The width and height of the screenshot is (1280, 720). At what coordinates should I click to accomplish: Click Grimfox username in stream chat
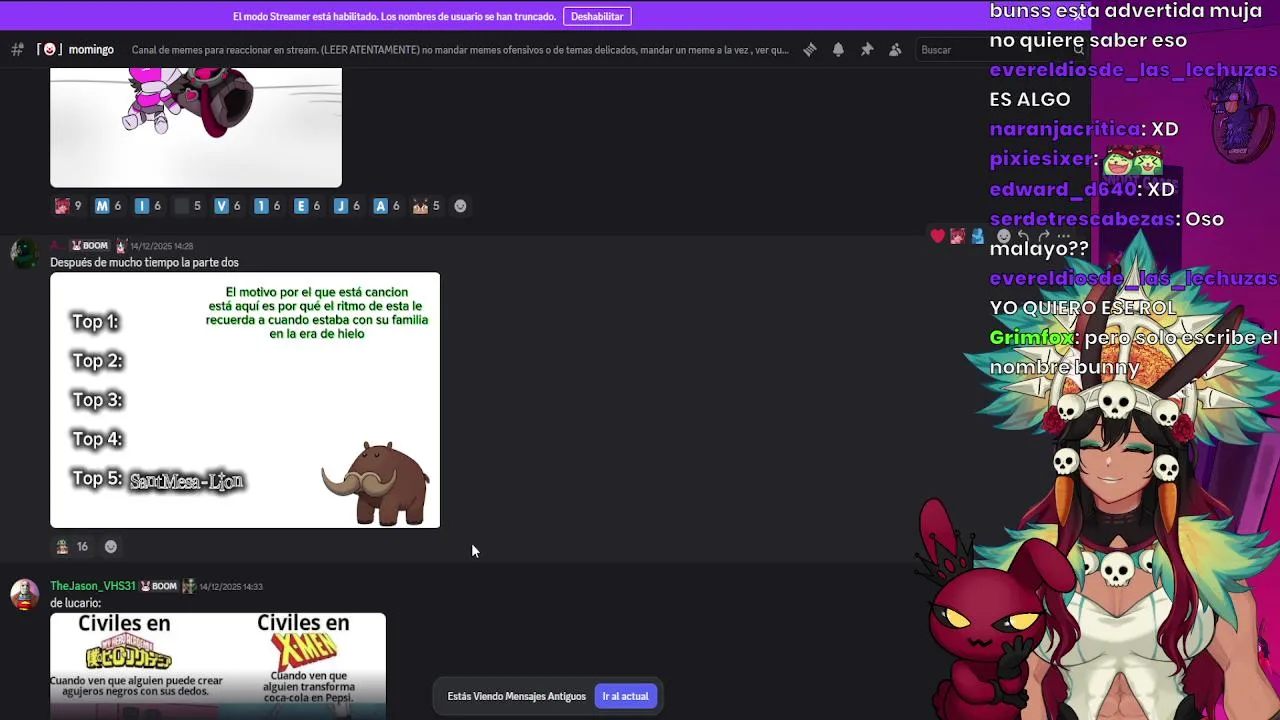pyautogui.click(x=1031, y=338)
